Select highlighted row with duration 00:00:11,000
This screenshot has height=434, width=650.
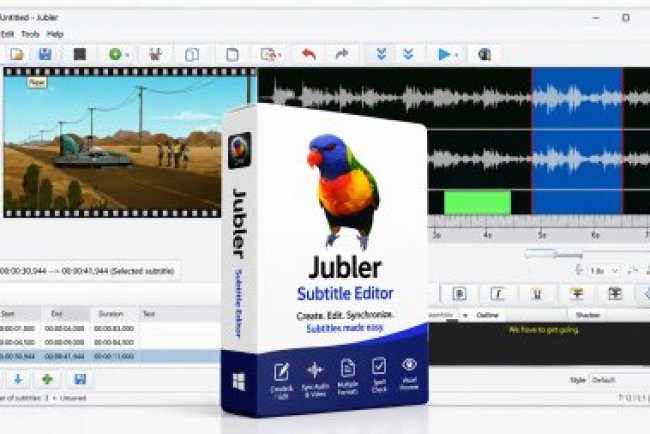(x=111, y=356)
